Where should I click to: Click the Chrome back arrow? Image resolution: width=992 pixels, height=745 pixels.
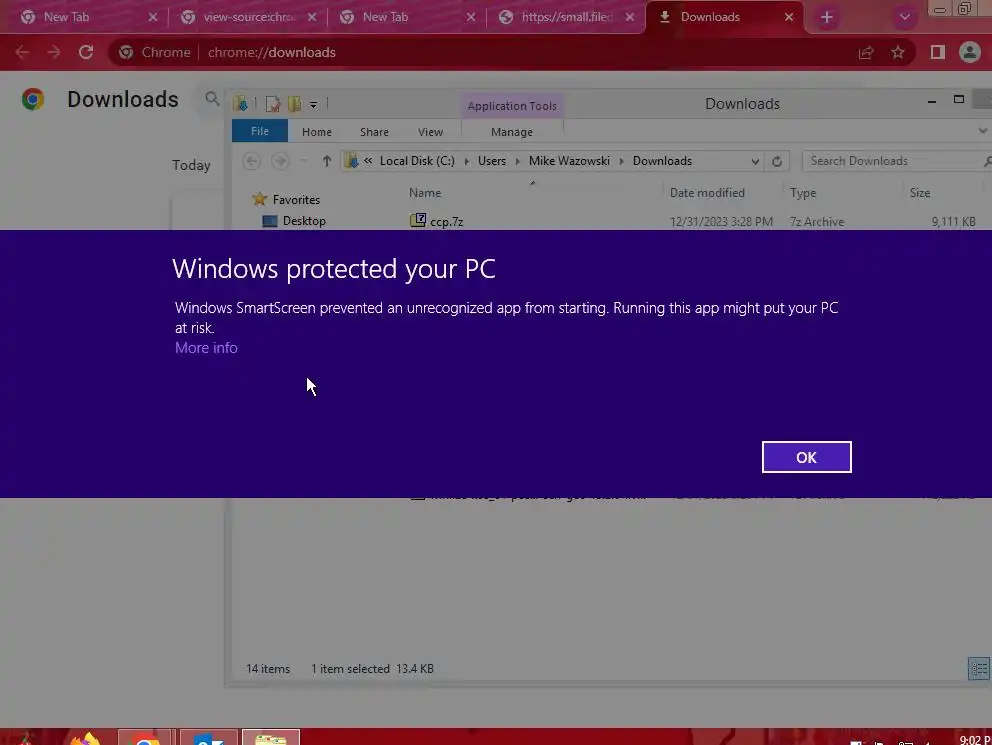click(22, 52)
